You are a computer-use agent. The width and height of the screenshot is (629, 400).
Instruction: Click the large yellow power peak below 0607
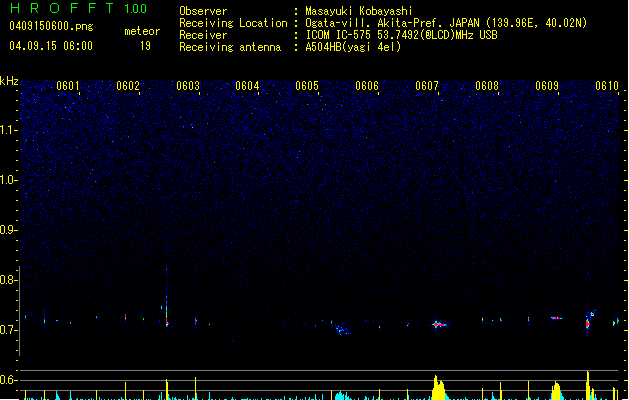pyautogui.click(x=438, y=388)
